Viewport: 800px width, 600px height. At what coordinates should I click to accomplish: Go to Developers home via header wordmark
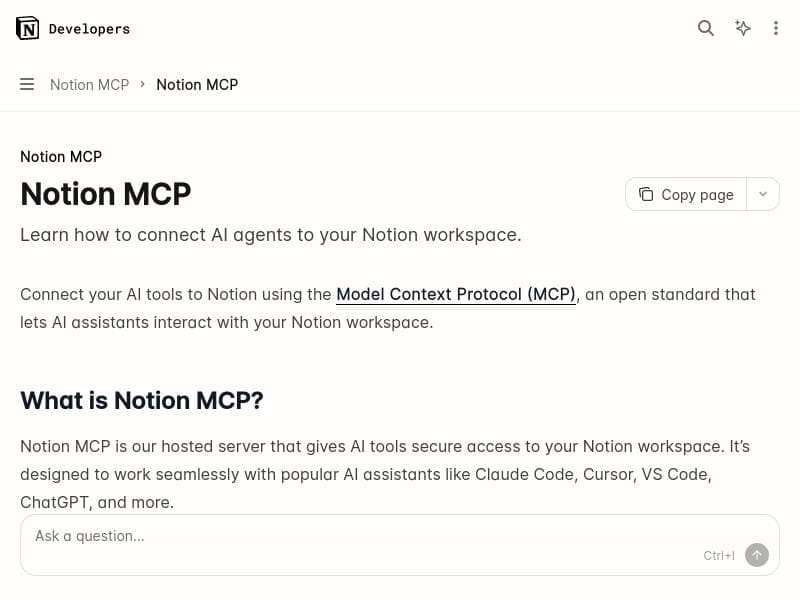tap(89, 28)
